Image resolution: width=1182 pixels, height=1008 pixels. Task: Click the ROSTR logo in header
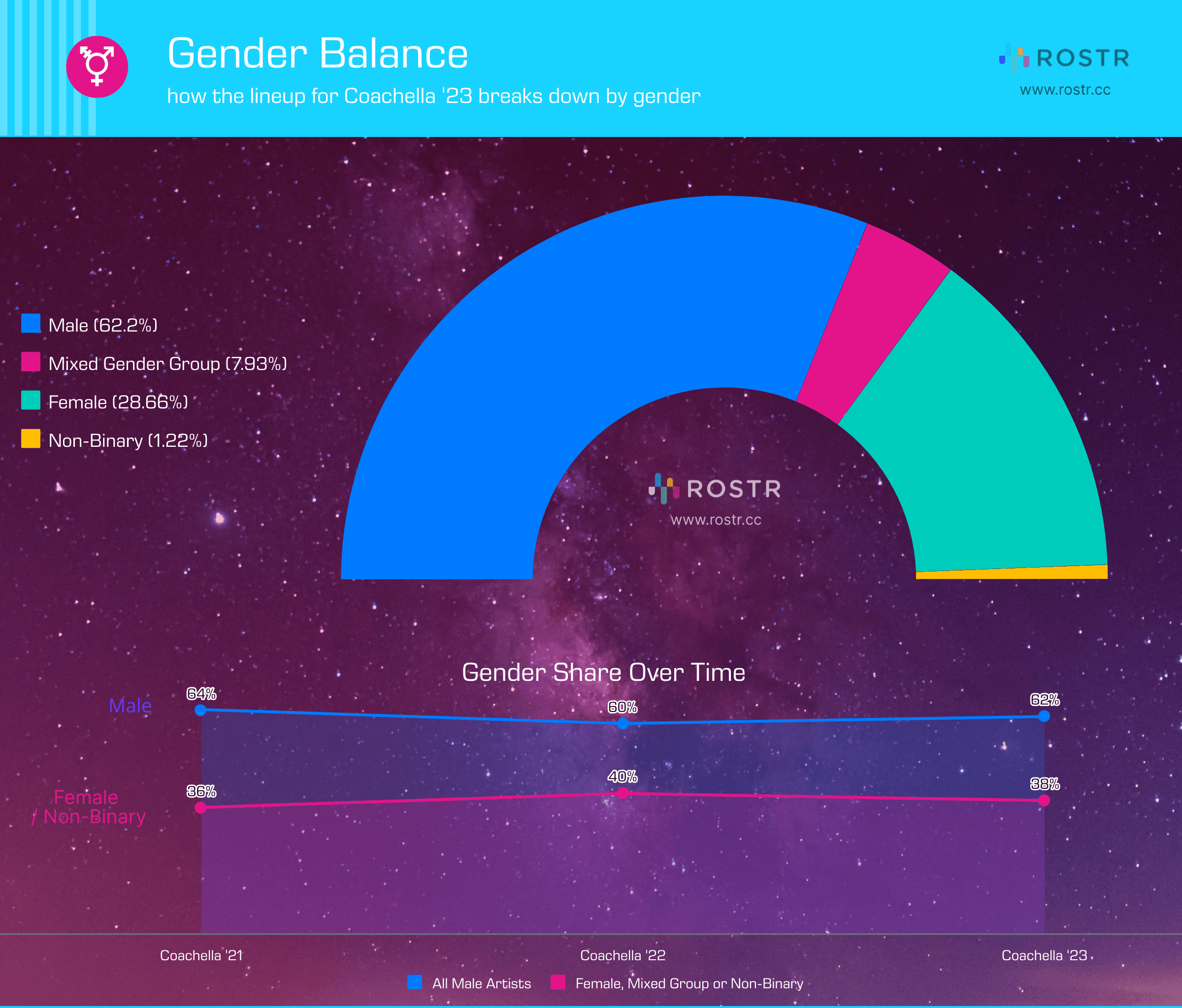point(1064,58)
